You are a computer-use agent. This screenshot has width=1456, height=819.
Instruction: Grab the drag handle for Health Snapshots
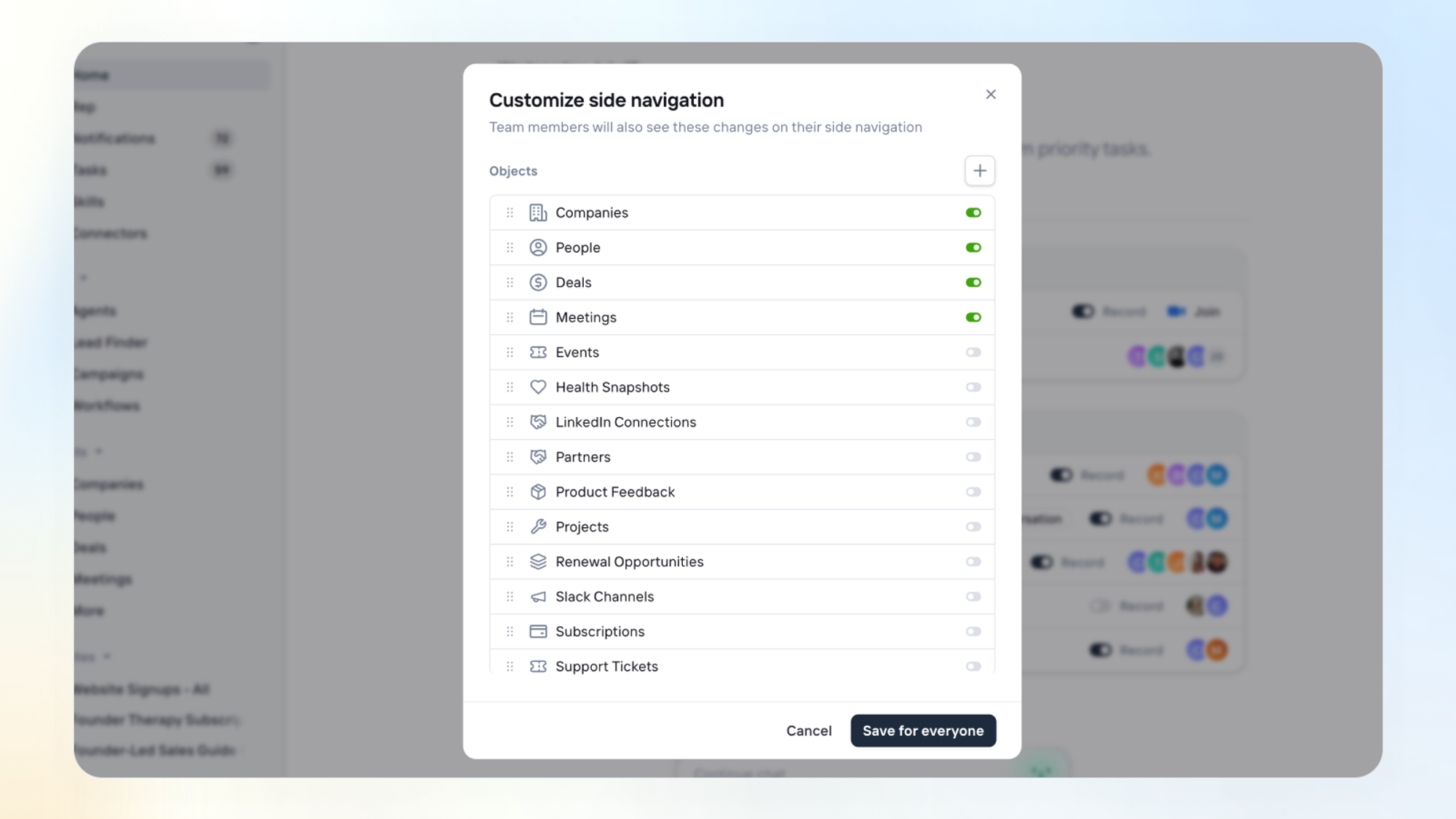pos(510,387)
